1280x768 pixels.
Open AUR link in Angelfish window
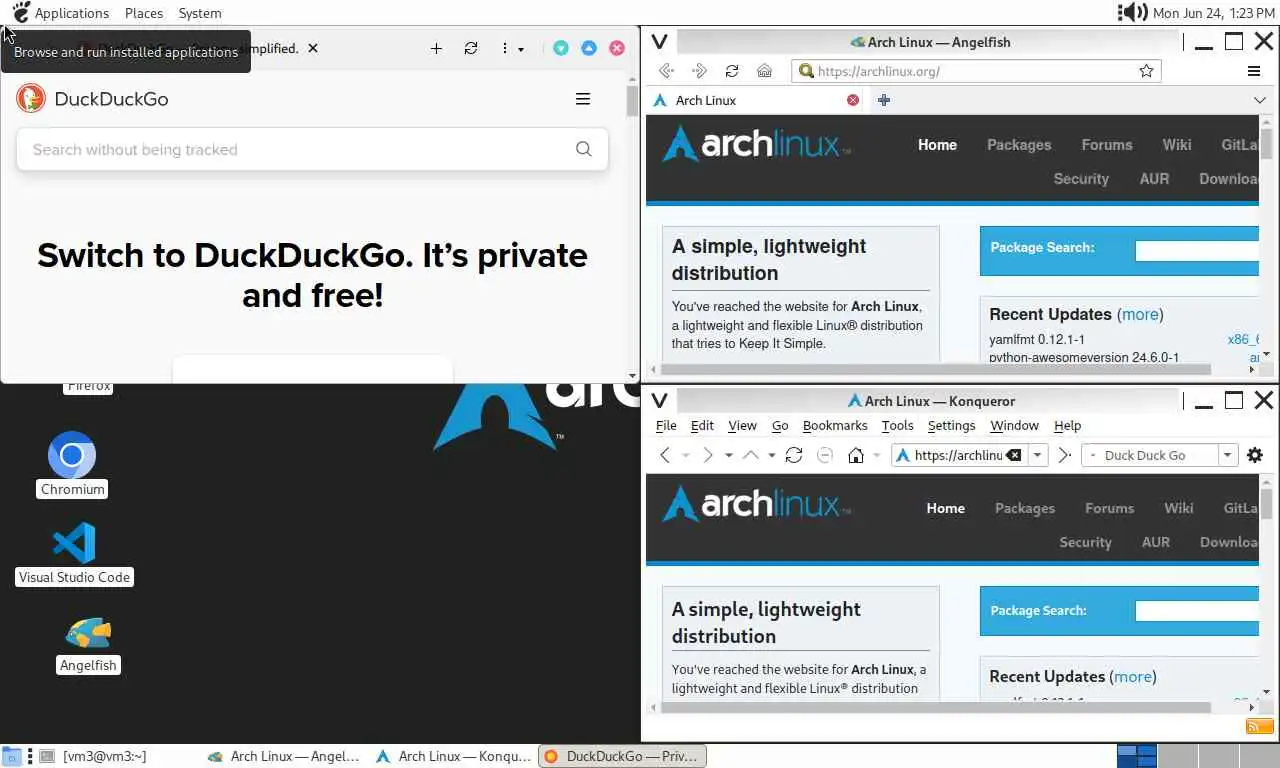1154,179
